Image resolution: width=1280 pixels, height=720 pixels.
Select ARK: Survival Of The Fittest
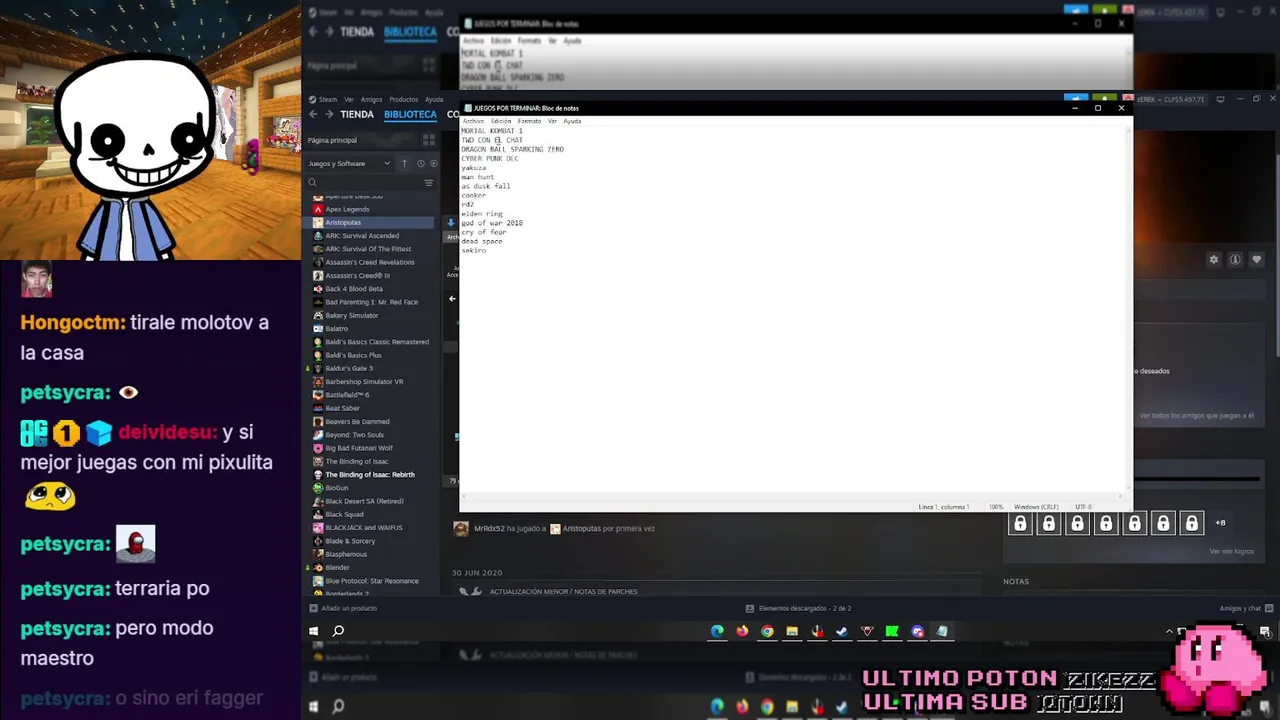tap(370, 249)
